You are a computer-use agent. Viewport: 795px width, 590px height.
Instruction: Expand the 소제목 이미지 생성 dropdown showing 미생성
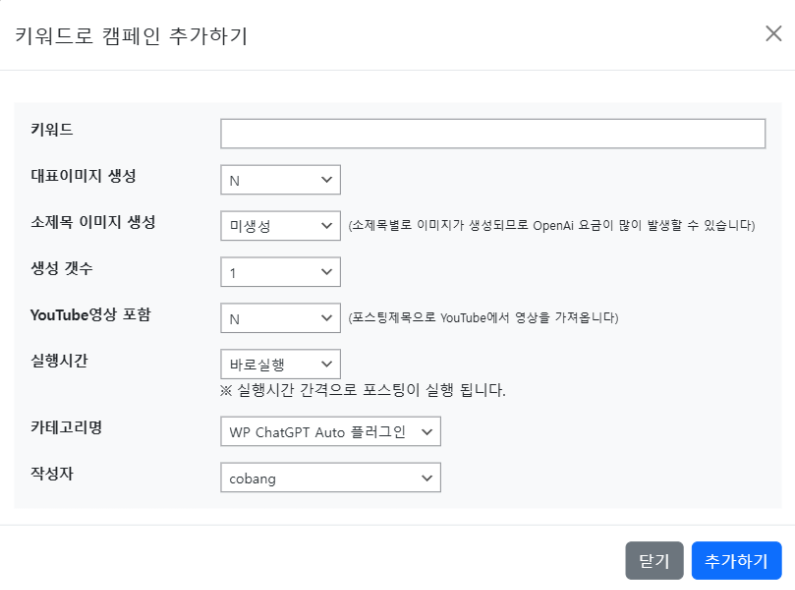pos(280,226)
